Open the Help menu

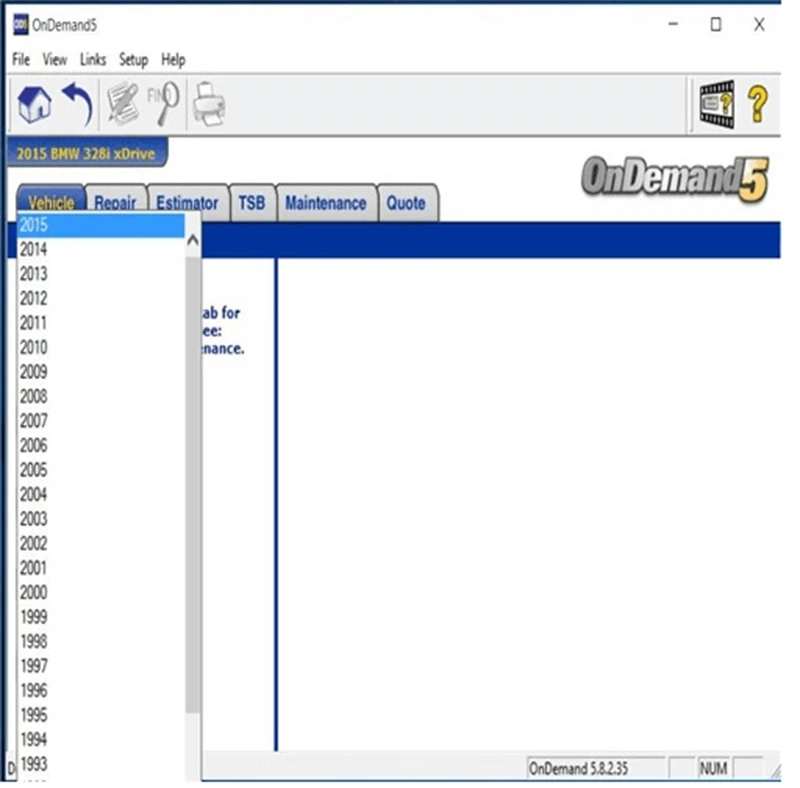173,60
